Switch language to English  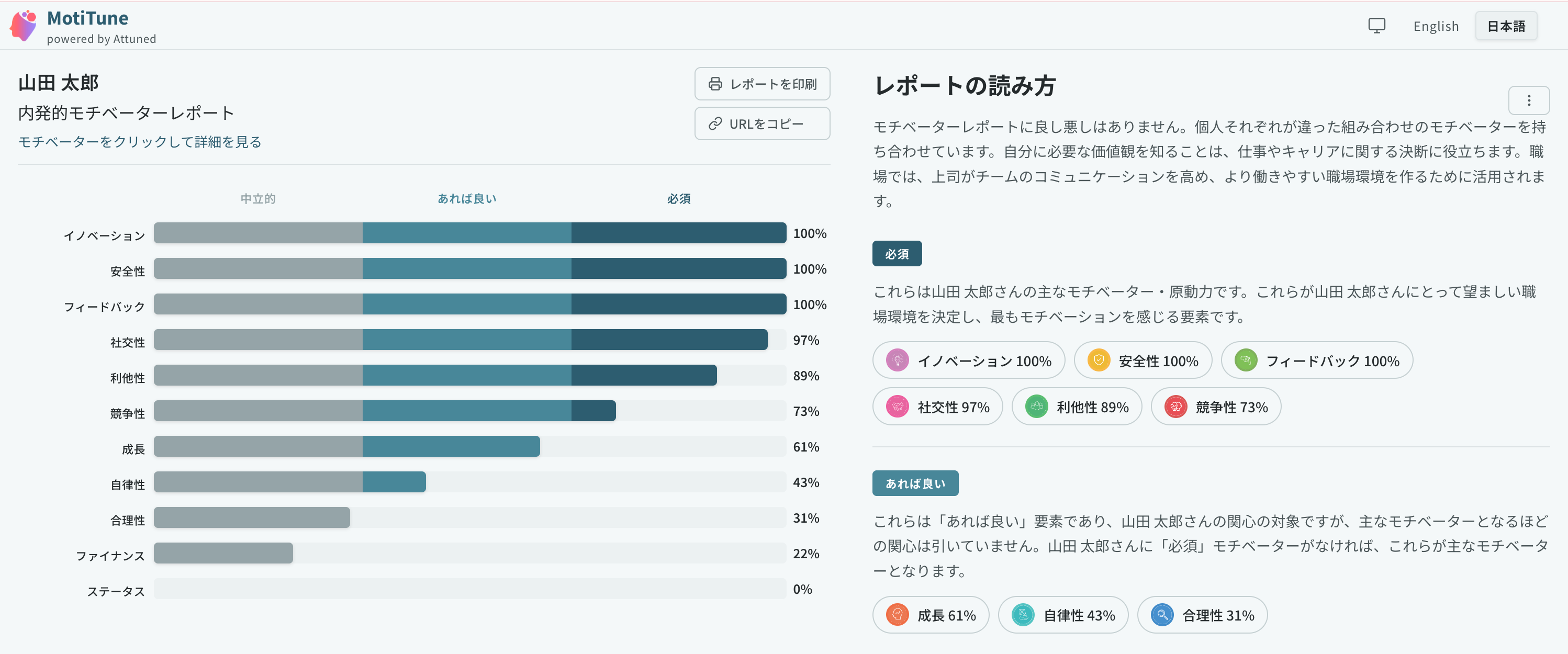[x=1435, y=26]
